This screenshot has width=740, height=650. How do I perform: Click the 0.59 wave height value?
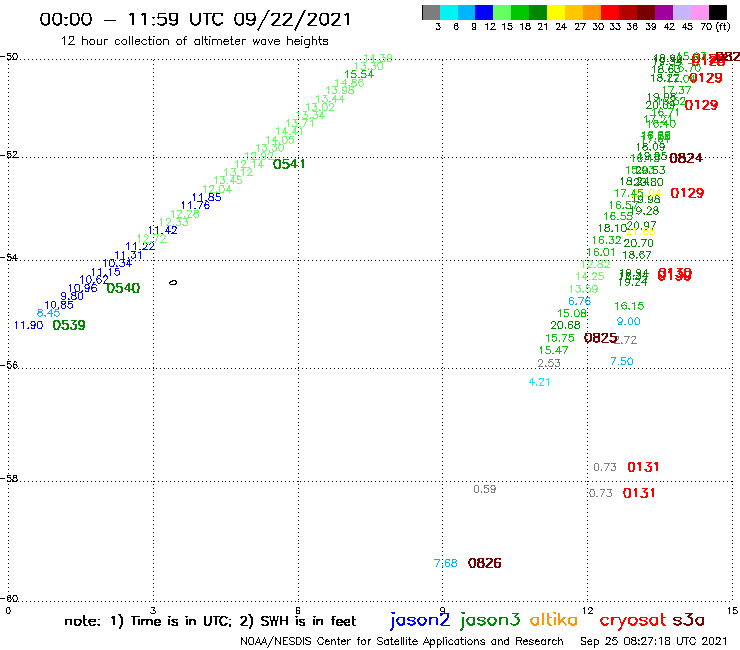(485, 490)
